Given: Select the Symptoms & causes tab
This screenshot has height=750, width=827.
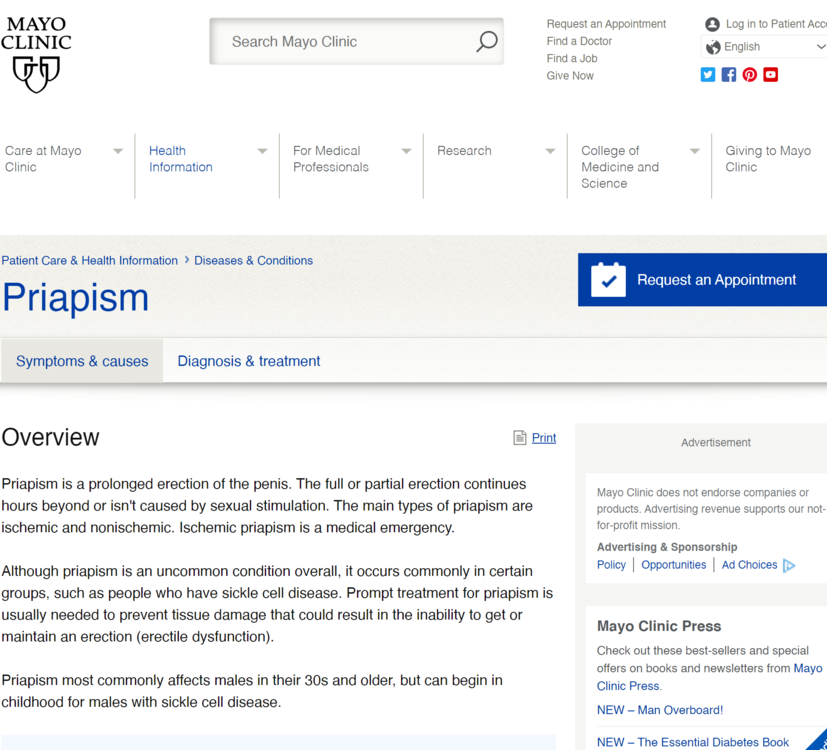Looking at the screenshot, I should [x=82, y=361].
